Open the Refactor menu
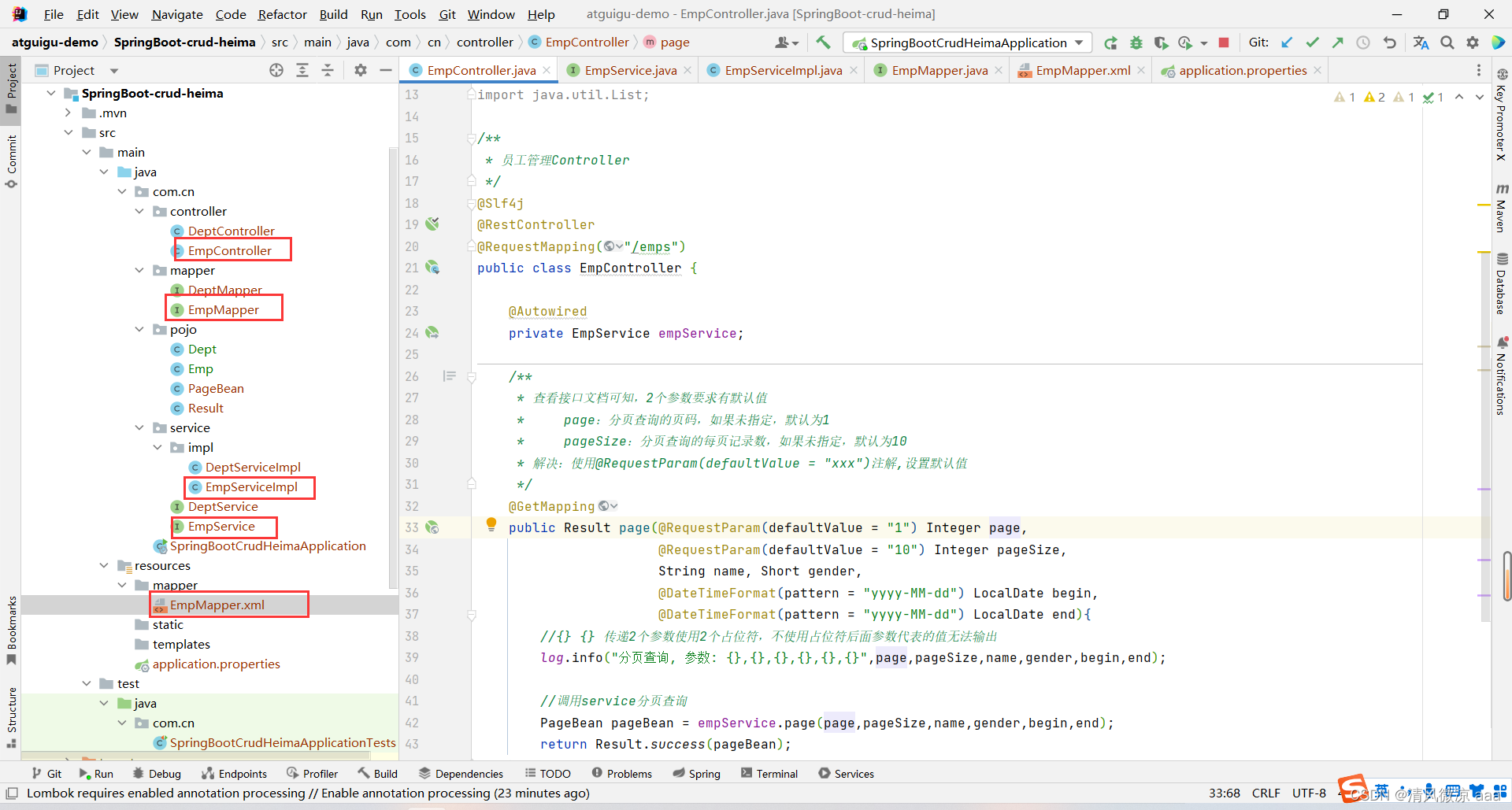The height and width of the screenshot is (810, 1512). tap(282, 14)
